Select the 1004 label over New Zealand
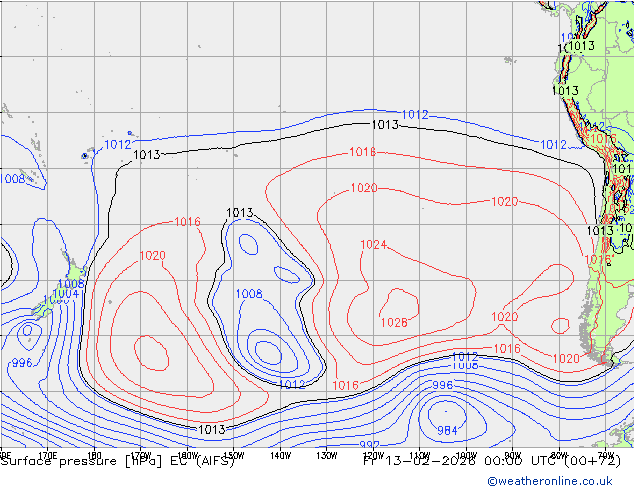 [66, 294]
